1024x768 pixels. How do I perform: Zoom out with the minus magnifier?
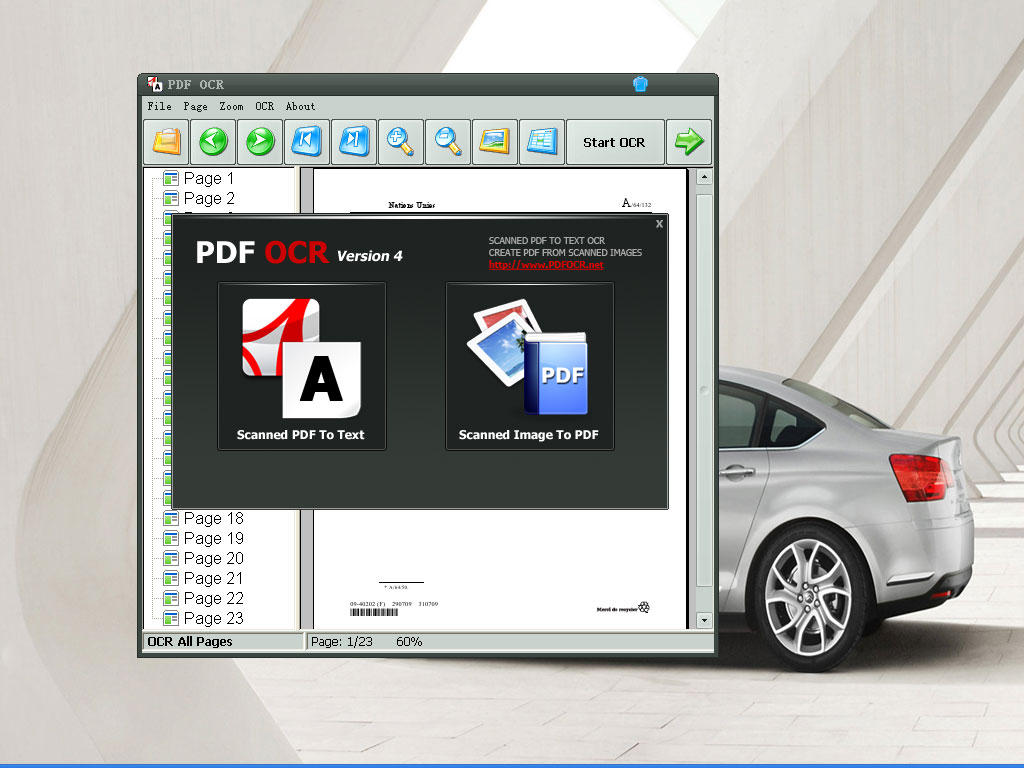(x=448, y=142)
